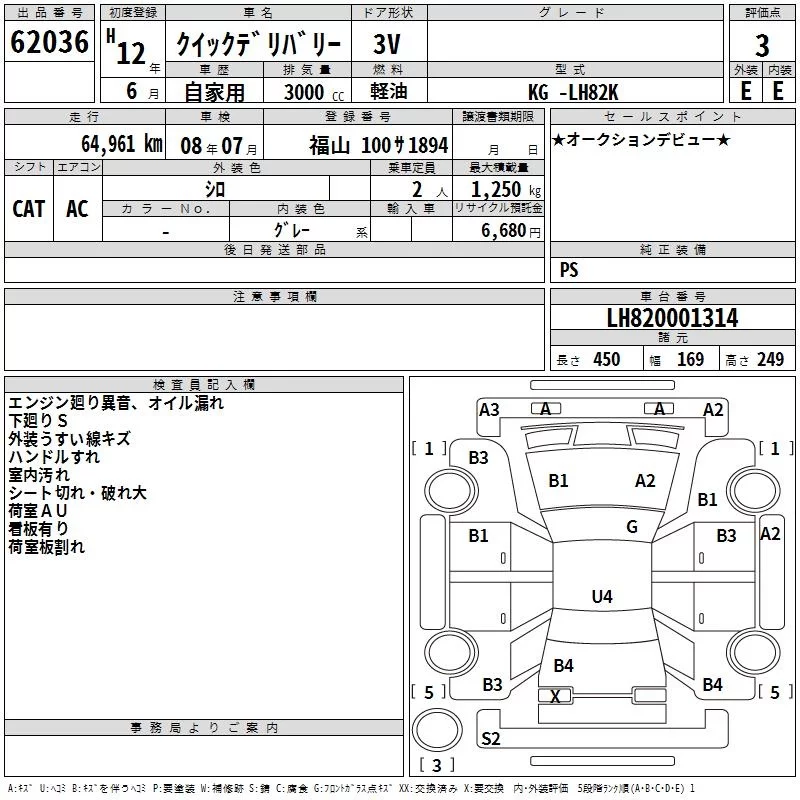
Task: Select the inspection date 08年07月
Action: click(219, 146)
